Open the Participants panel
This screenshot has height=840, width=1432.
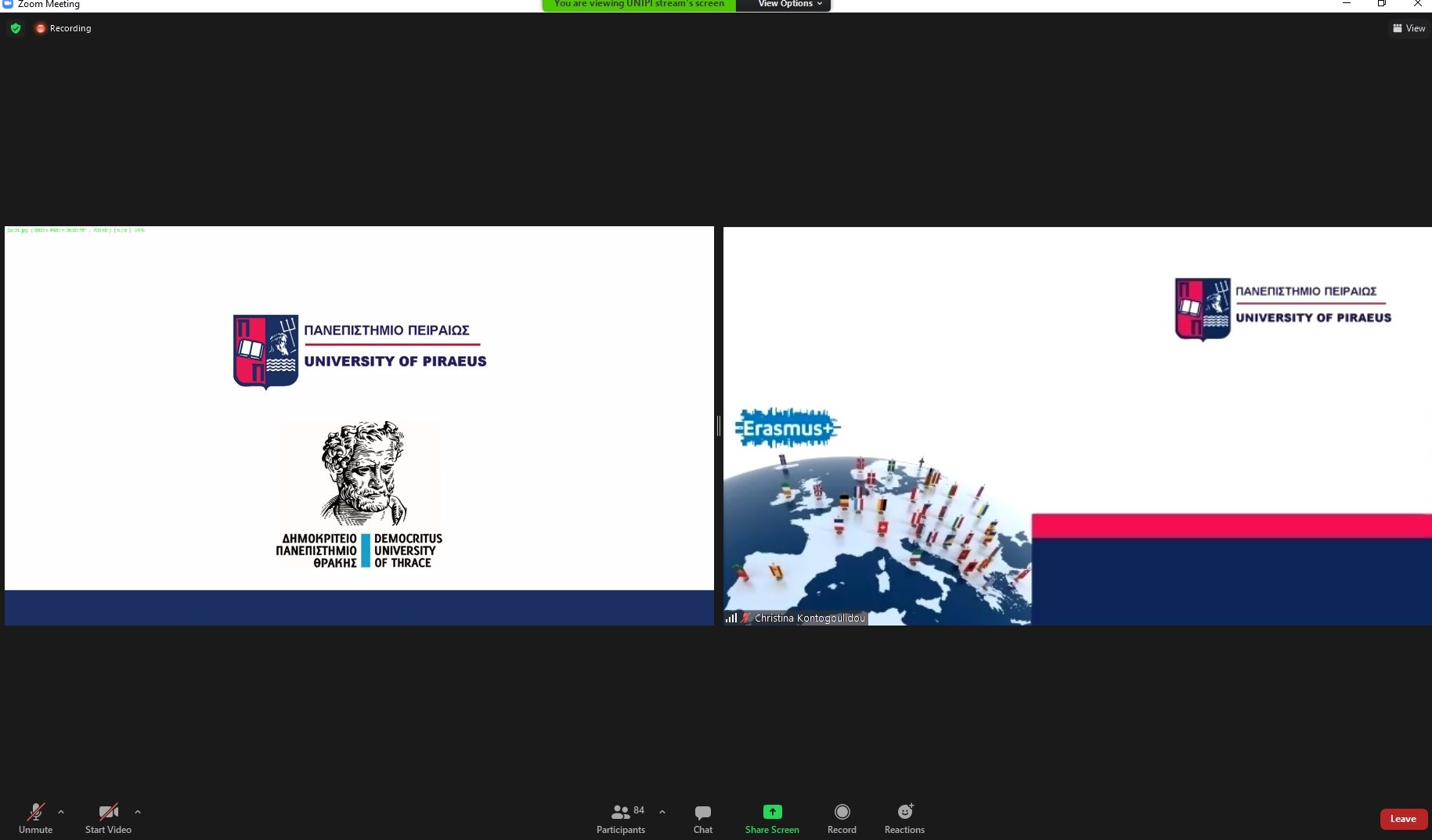click(x=621, y=818)
